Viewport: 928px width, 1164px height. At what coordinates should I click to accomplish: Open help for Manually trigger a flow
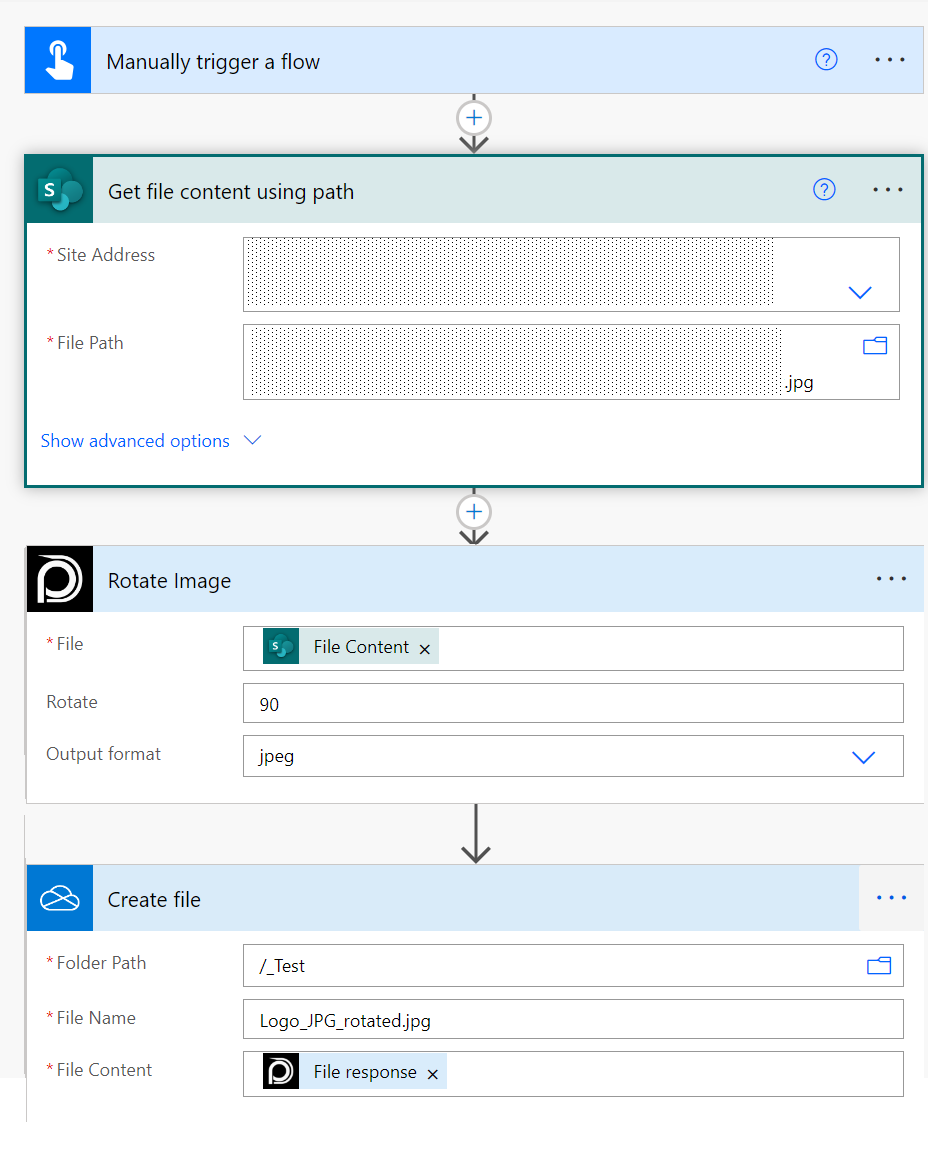click(826, 60)
